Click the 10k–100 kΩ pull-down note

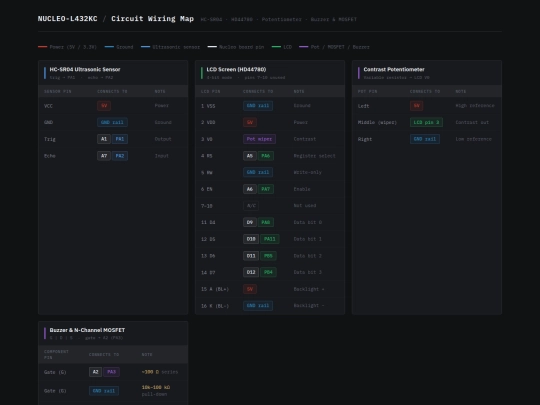156,391
